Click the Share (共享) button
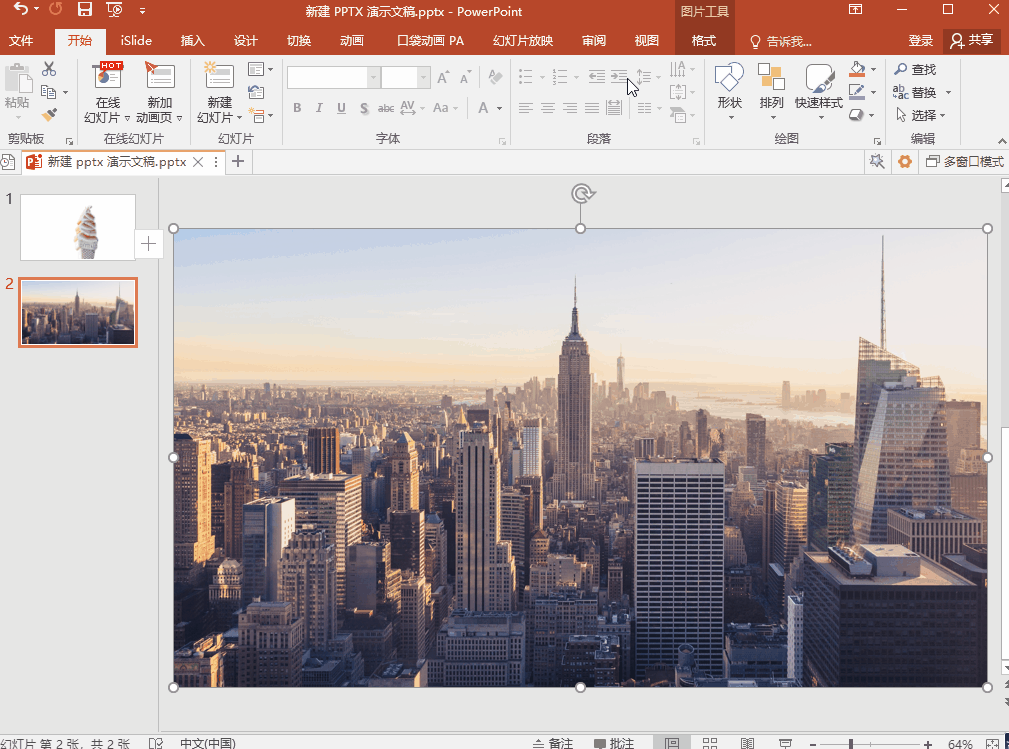Viewport: 1009px width, 749px height. (972, 41)
